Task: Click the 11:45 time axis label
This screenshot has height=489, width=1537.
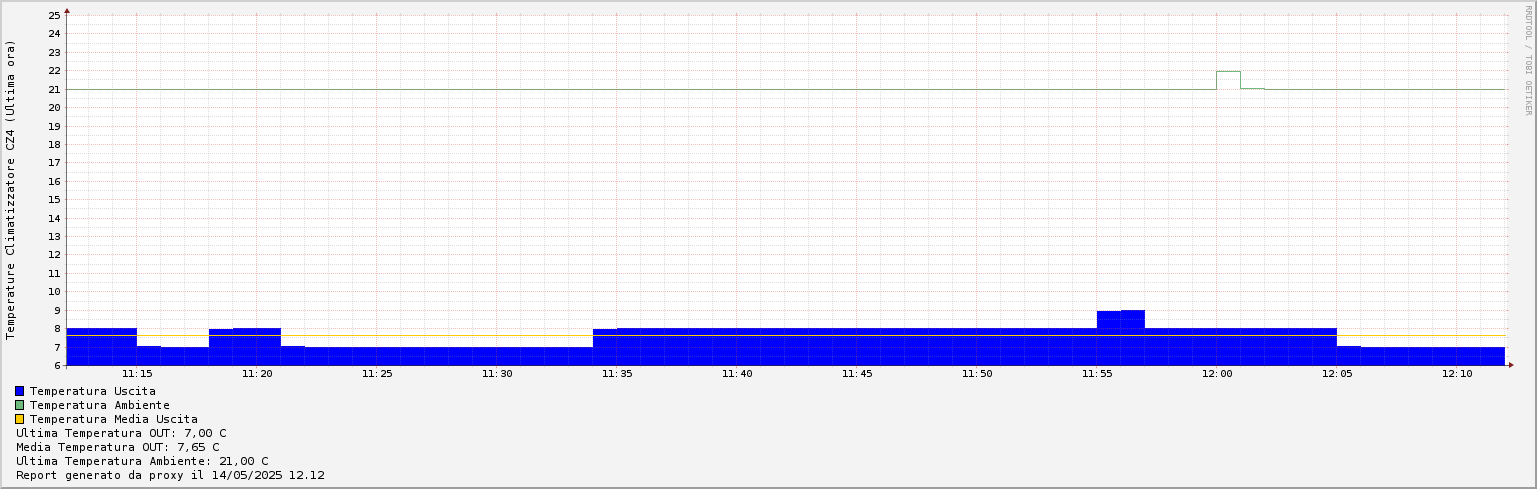Action: [857, 374]
